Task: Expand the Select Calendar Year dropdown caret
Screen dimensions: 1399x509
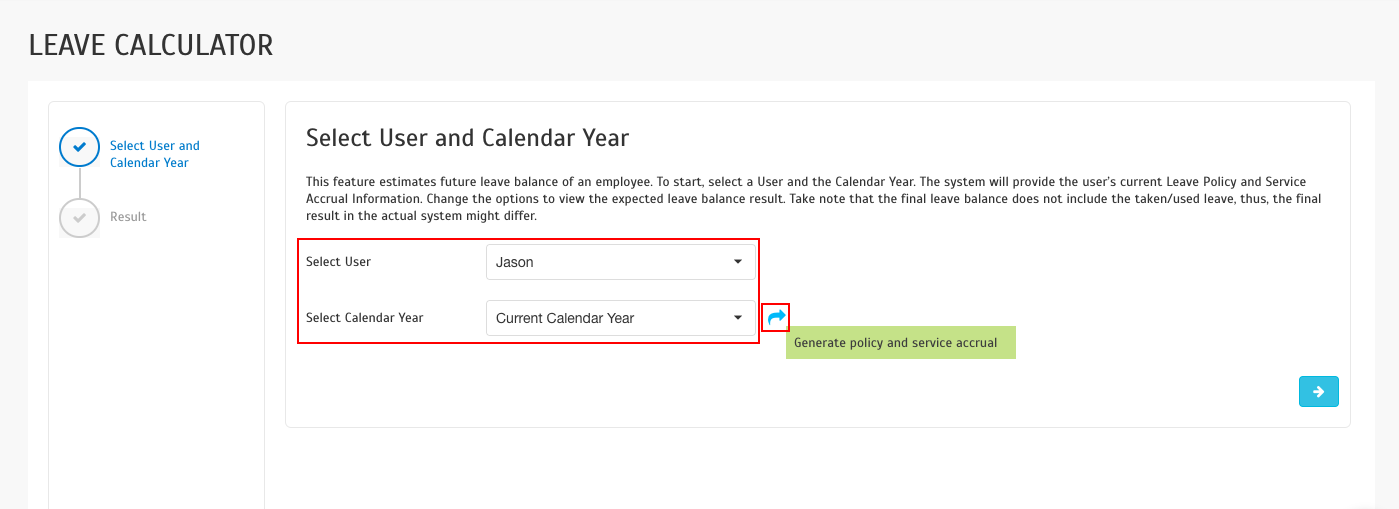Action: point(737,318)
